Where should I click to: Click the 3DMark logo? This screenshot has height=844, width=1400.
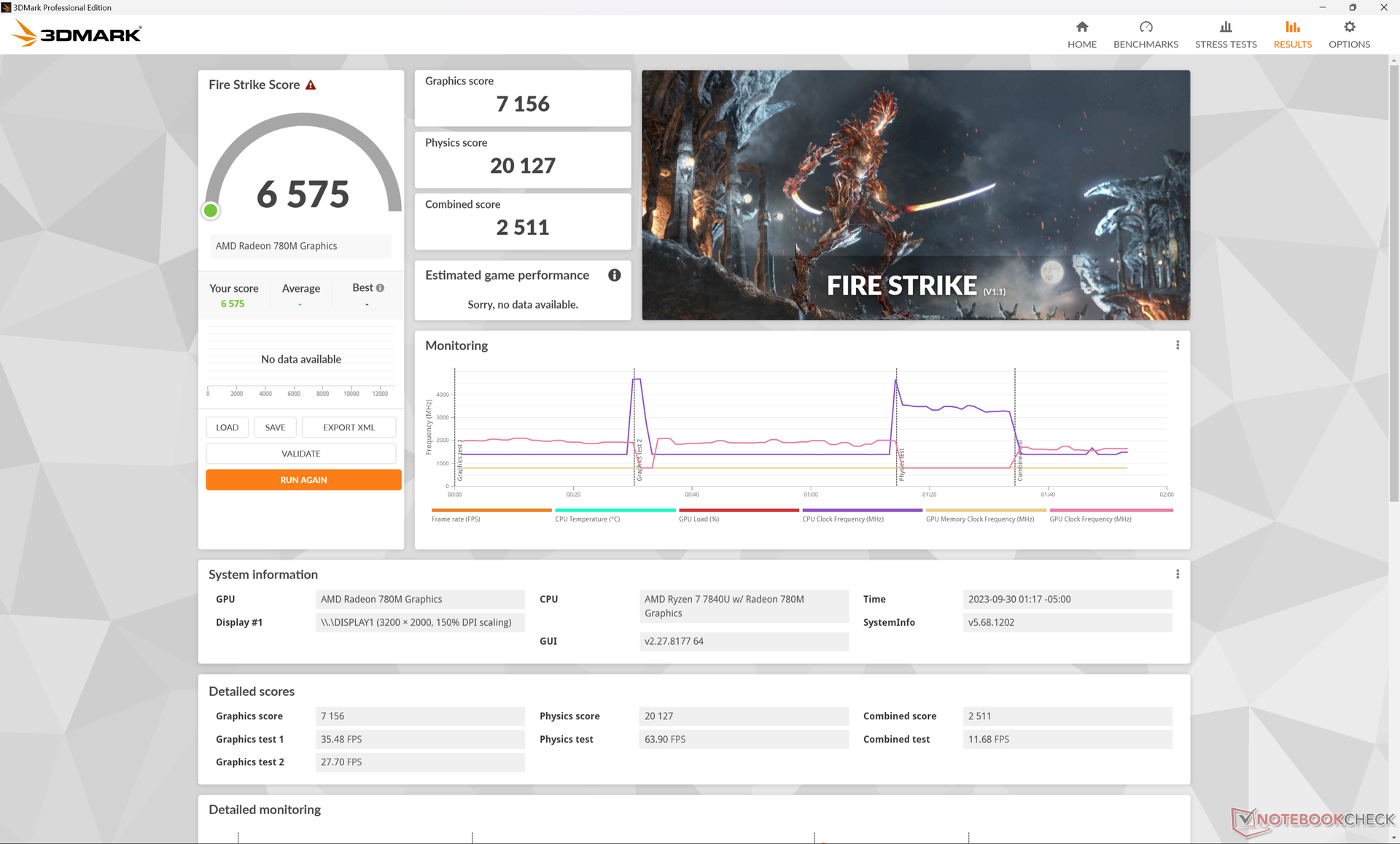[77, 34]
